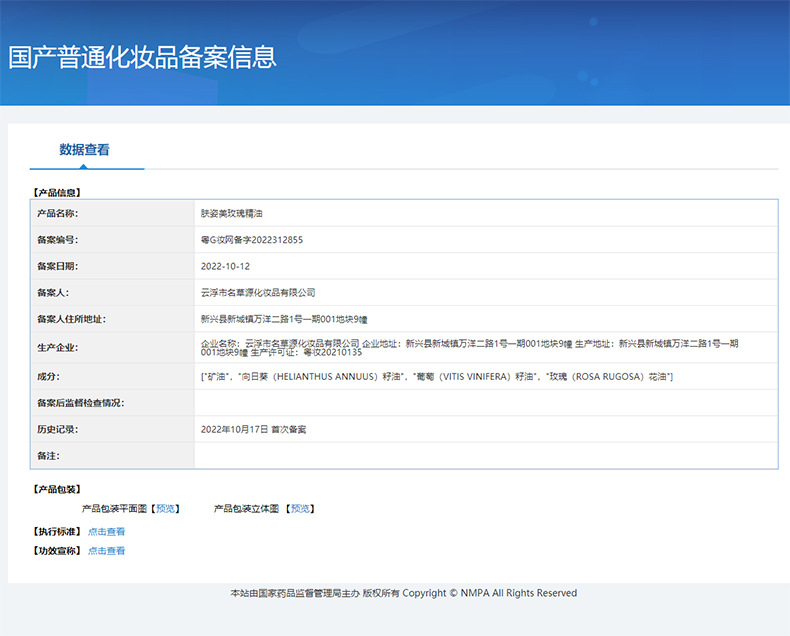This screenshot has height=636, width=790.
Task: Click the 产品包装立体图 label
Action: point(246,508)
